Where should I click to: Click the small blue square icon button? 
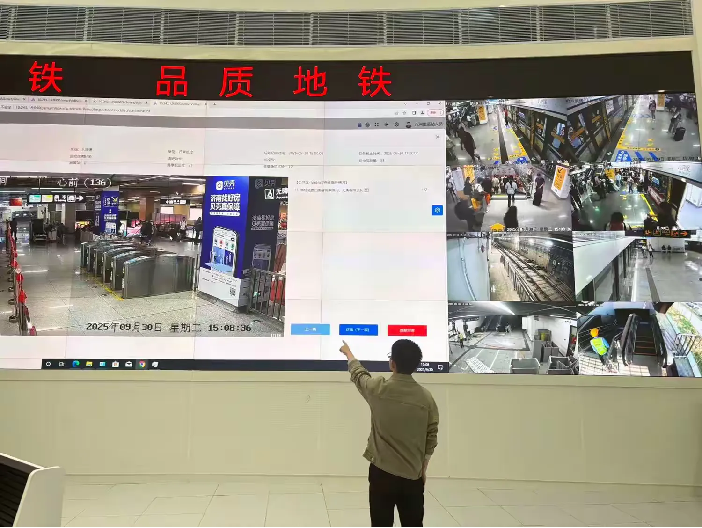[x=437, y=210]
